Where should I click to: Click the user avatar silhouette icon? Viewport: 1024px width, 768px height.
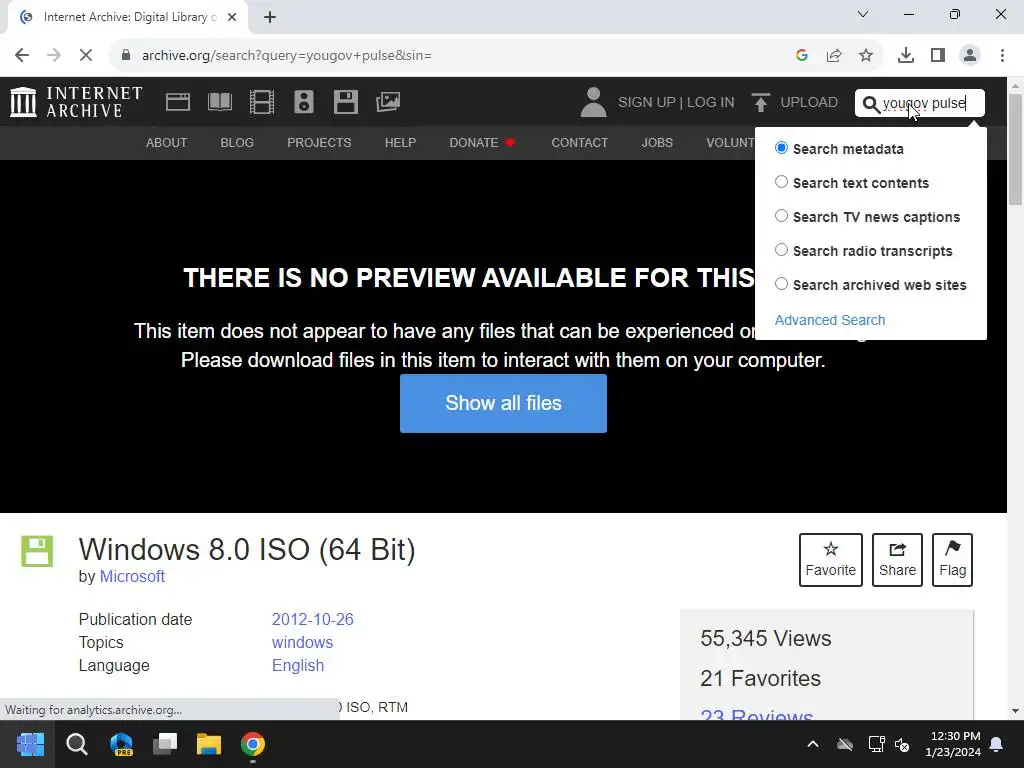pyautogui.click(x=593, y=103)
